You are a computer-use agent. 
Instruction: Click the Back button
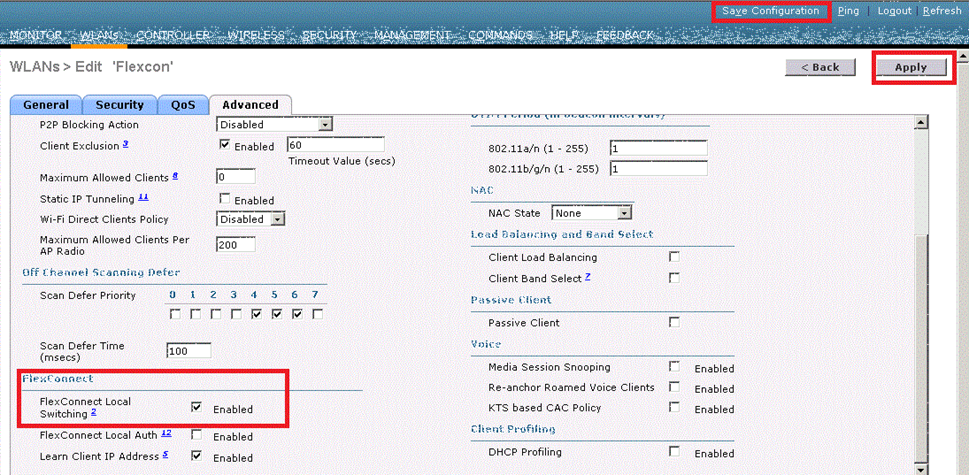pos(820,67)
